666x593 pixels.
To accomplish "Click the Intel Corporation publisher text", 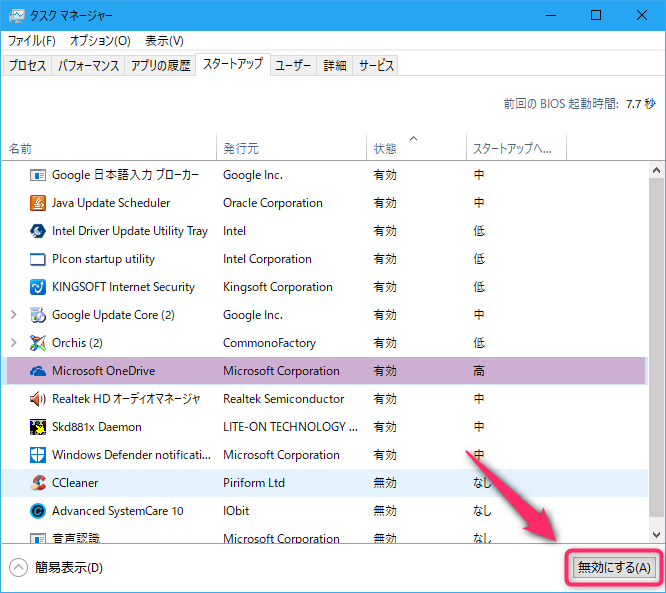I will 267,259.
